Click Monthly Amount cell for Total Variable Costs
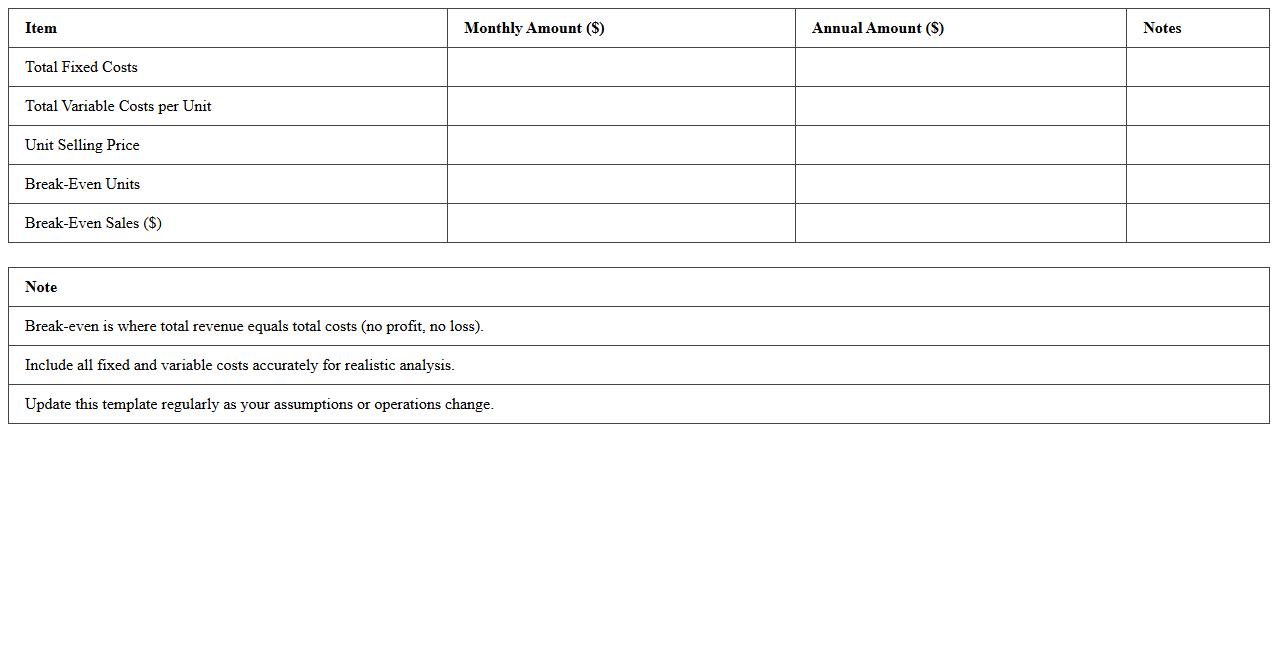This screenshot has width=1278, height=650. tap(621, 106)
